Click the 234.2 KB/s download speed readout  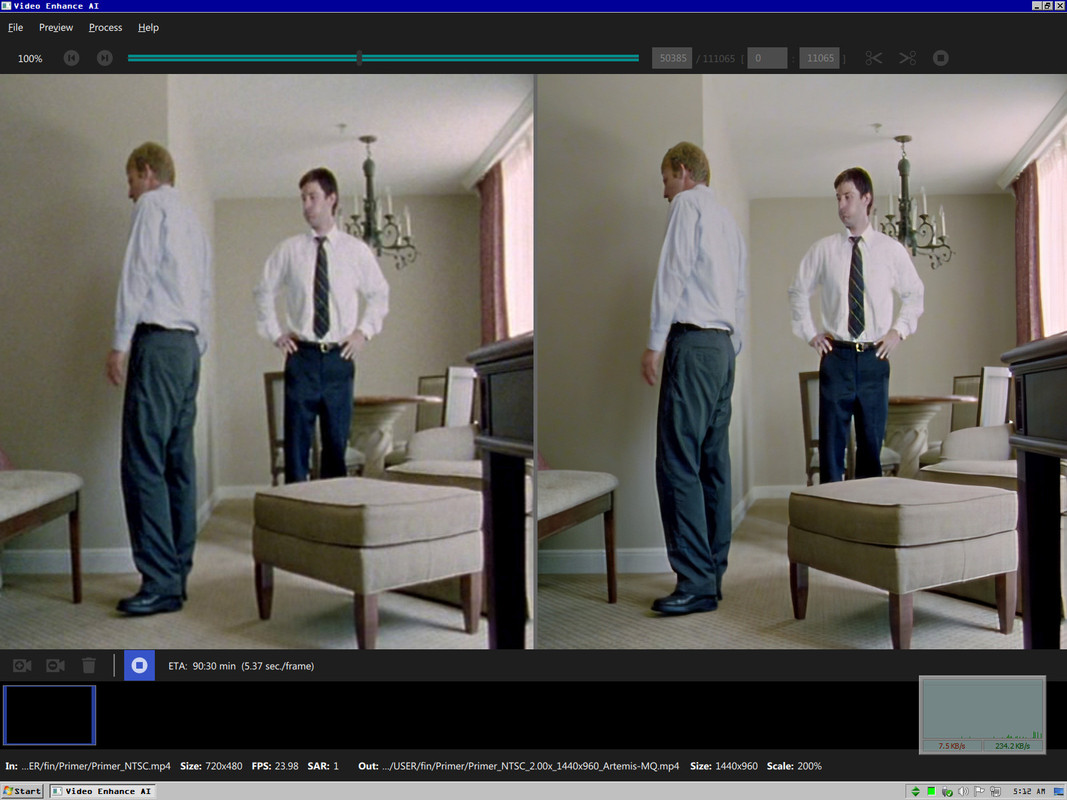click(x=1012, y=746)
